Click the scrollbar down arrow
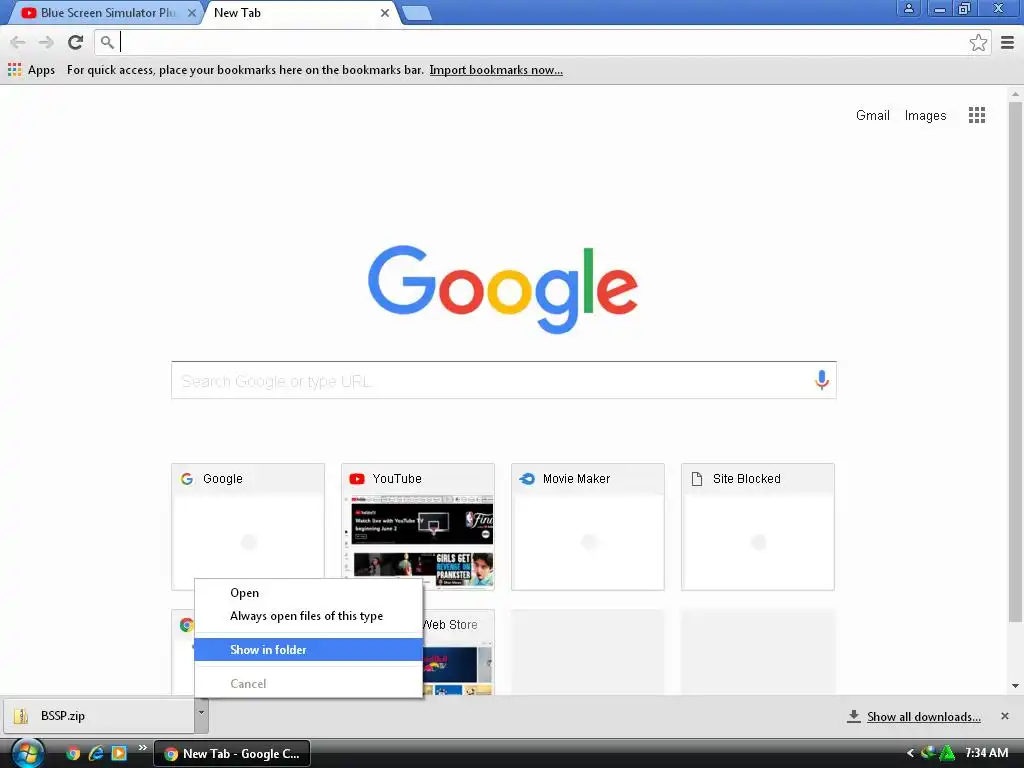This screenshot has width=1024, height=768. click(1015, 686)
